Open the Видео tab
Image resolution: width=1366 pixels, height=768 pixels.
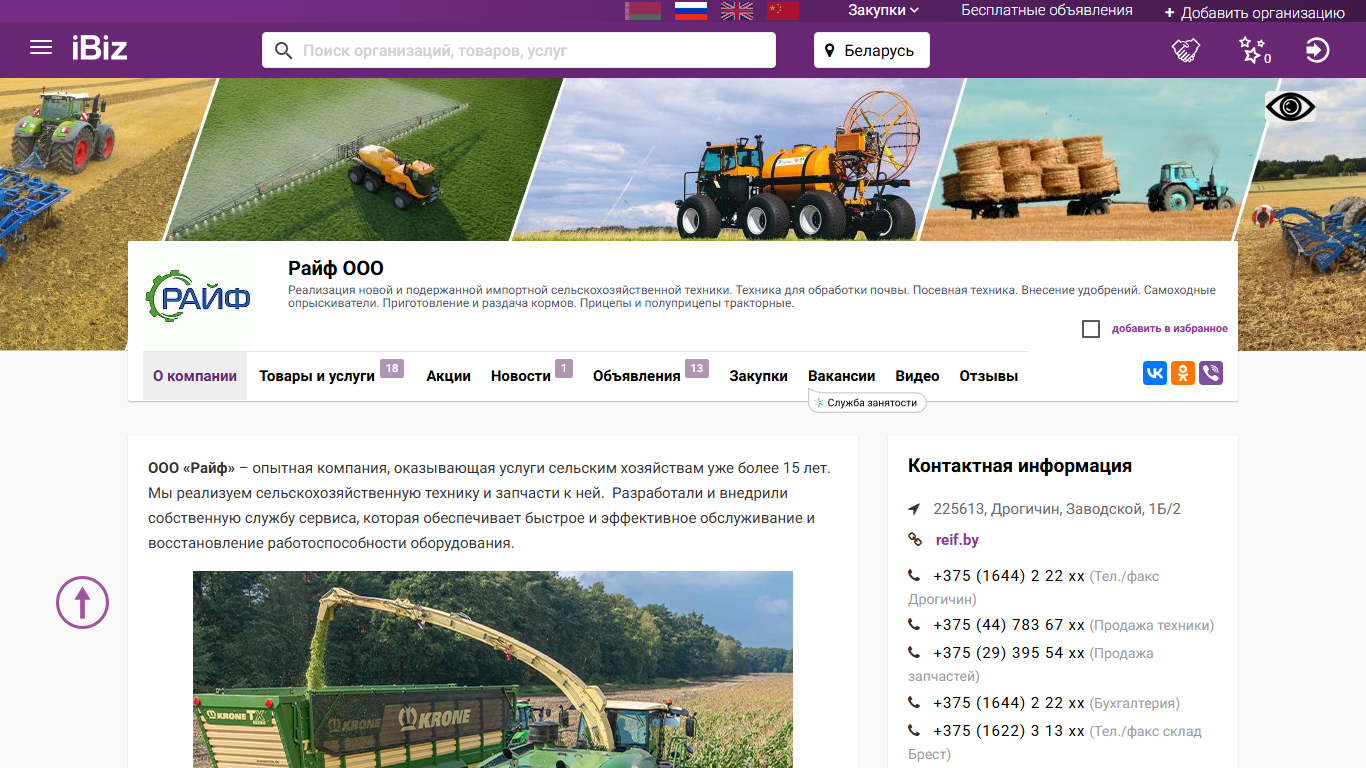coord(917,376)
